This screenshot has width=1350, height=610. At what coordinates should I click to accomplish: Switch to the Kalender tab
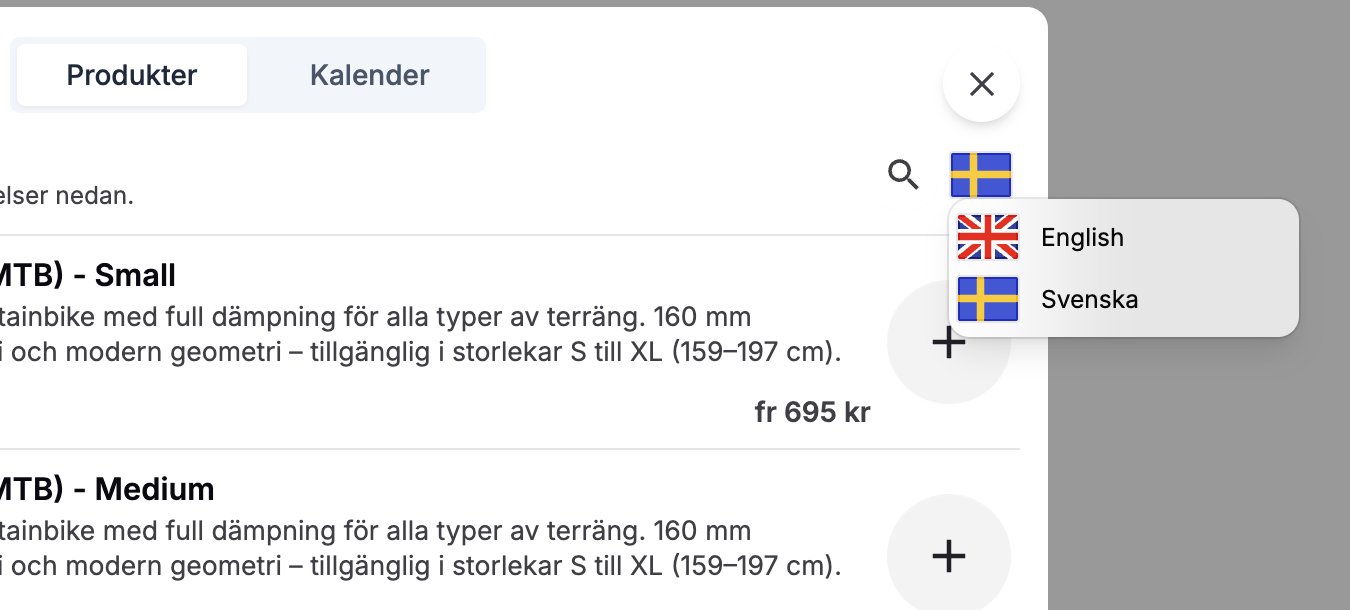[x=369, y=75]
